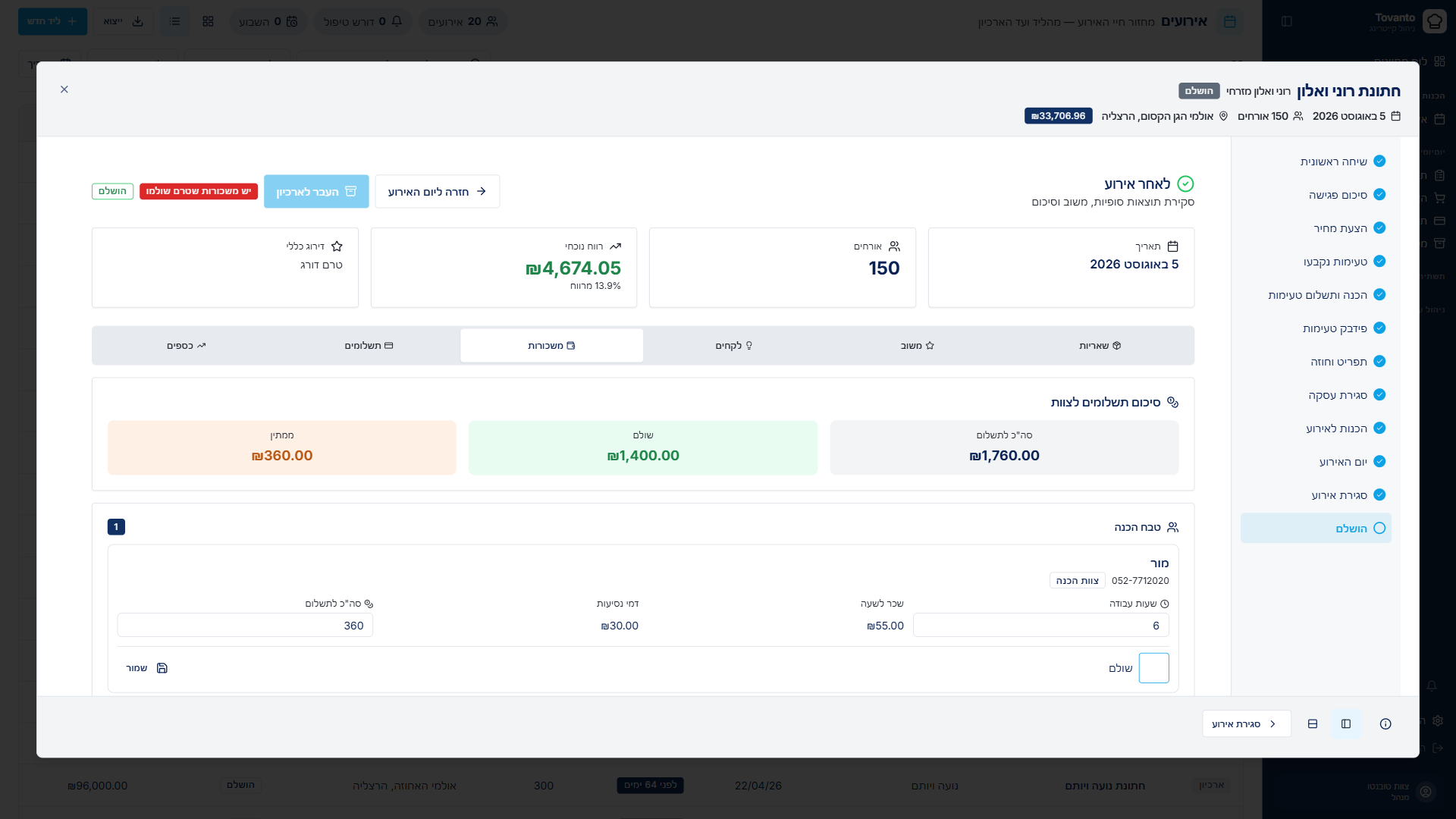Go to the סיכום פגישה stage

(x=1316, y=195)
